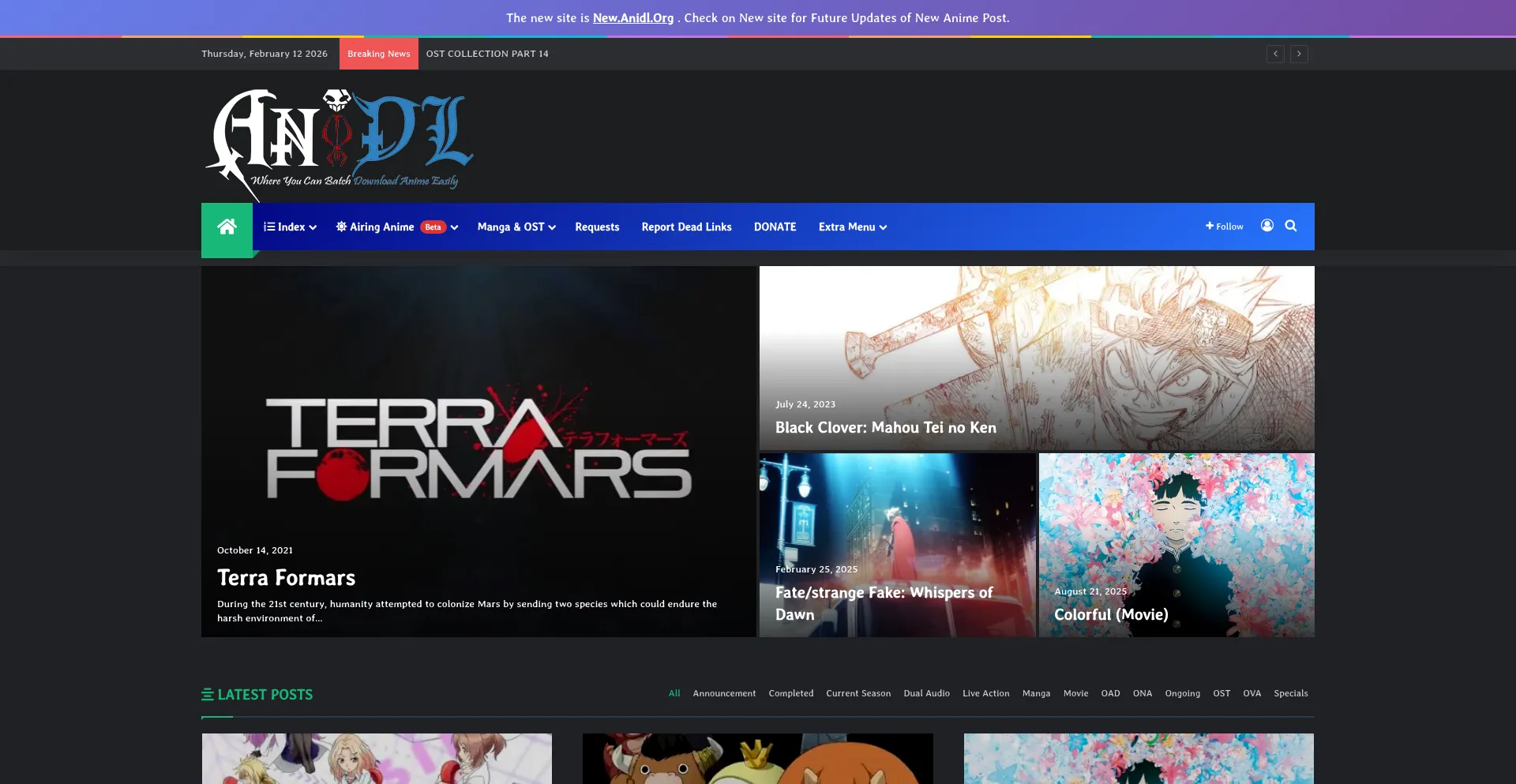Image resolution: width=1516 pixels, height=784 pixels.
Task: Open the search magnifier icon
Action: 1291,226
